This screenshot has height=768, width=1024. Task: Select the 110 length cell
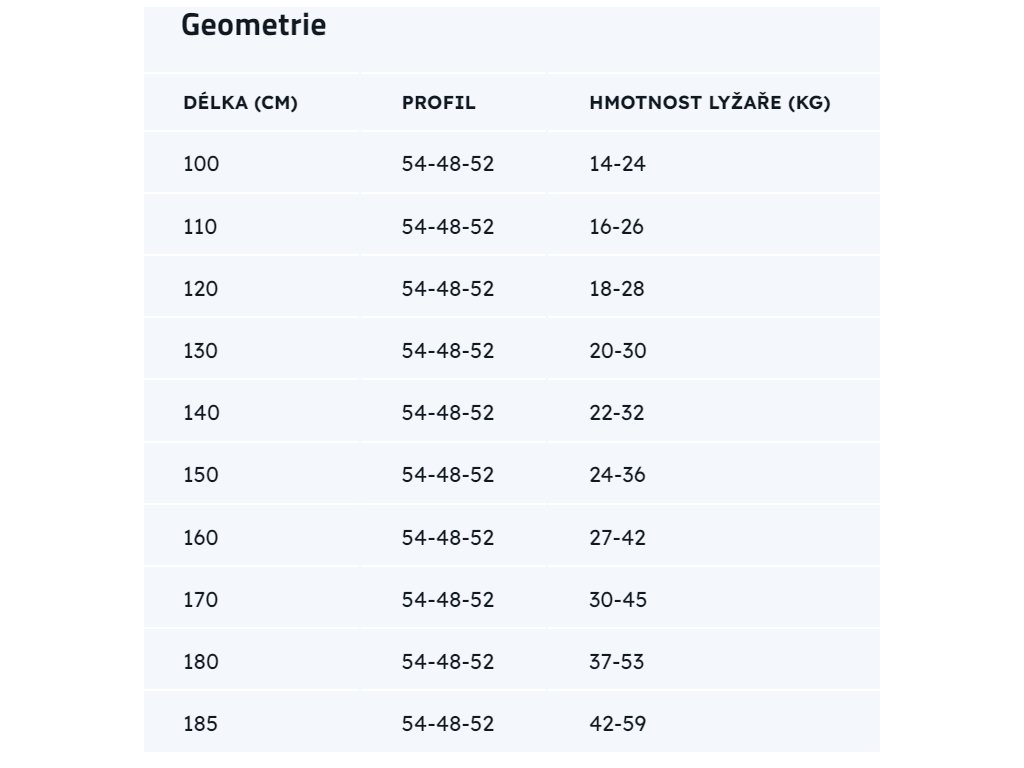pyautogui.click(x=200, y=227)
